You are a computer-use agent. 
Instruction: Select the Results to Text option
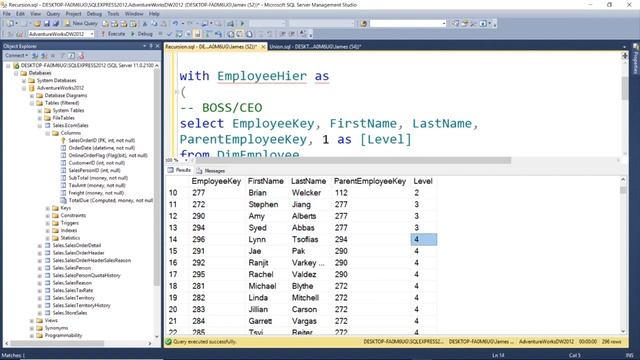[231, 34]
